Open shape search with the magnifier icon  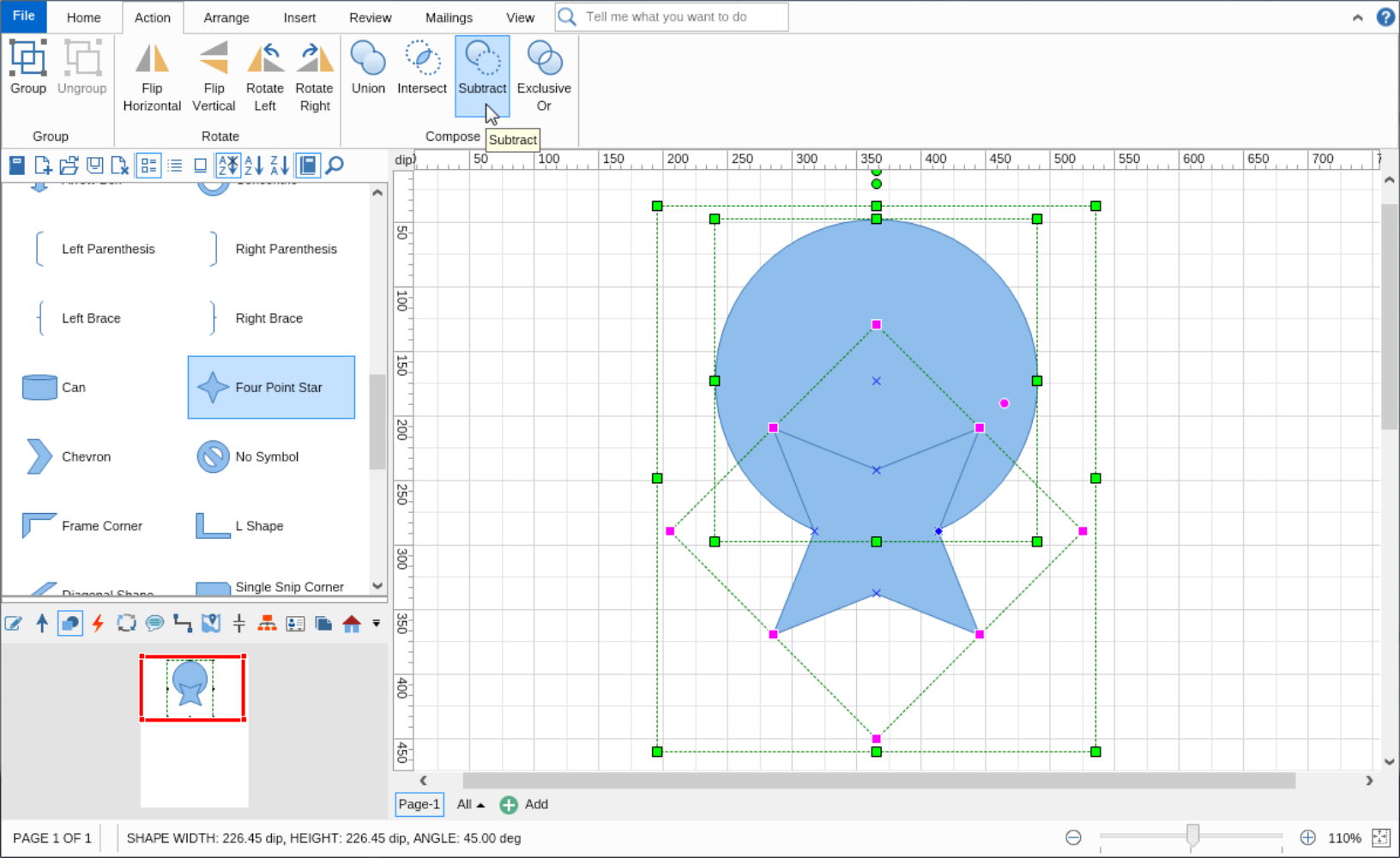pos(334,165)
